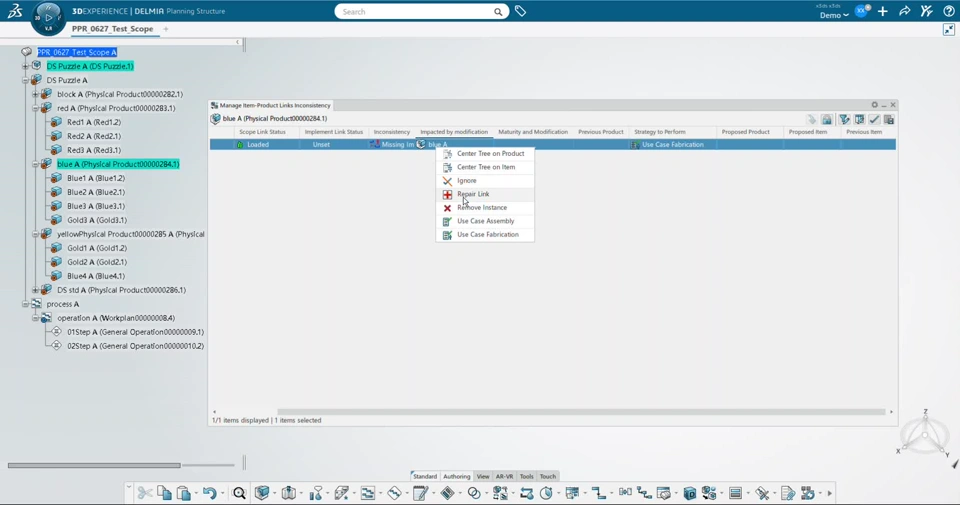Click the plus Add icon in top bar

tap(882, 11)
